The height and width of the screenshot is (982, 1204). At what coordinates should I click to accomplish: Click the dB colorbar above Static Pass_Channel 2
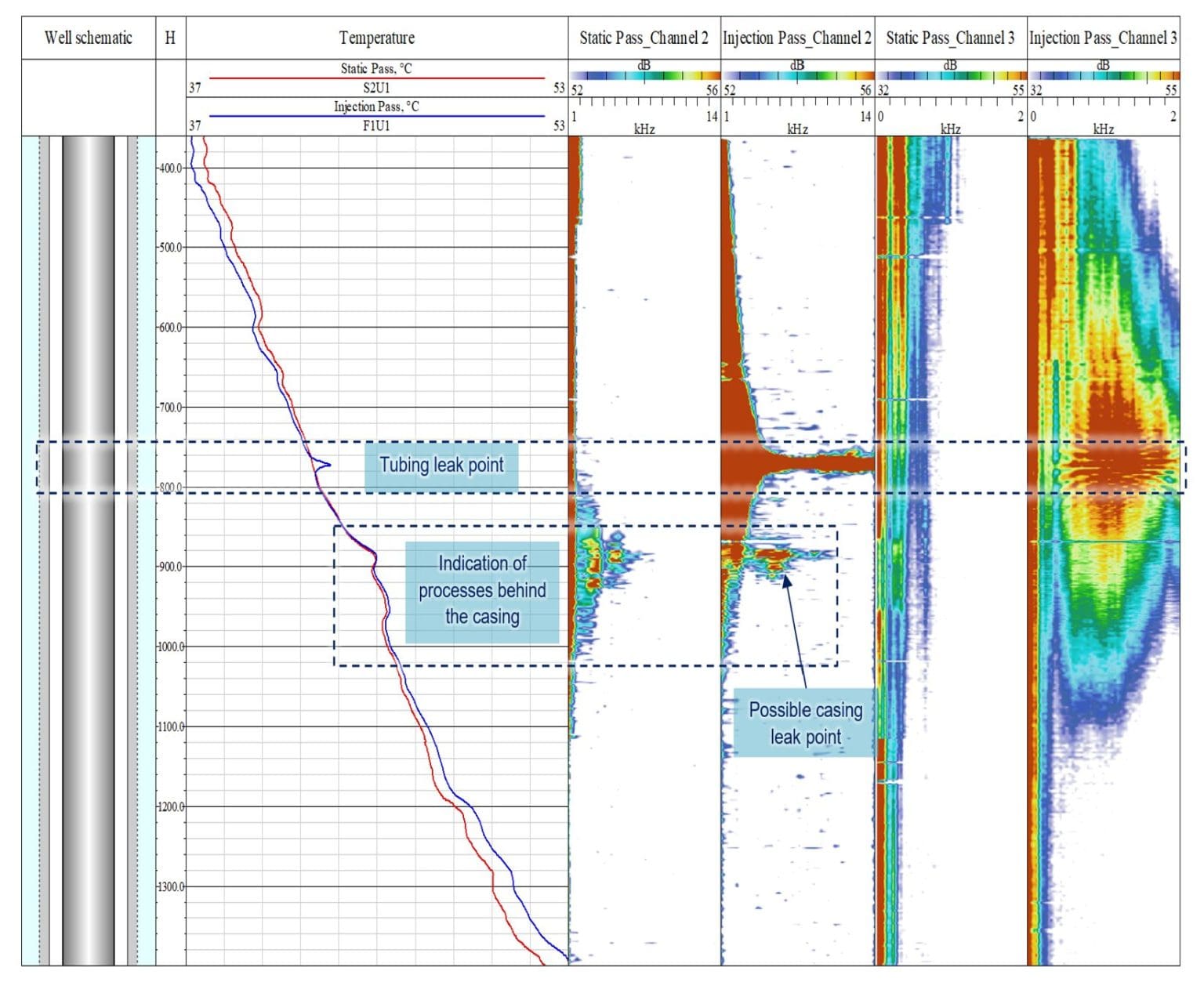pos(644,74)
